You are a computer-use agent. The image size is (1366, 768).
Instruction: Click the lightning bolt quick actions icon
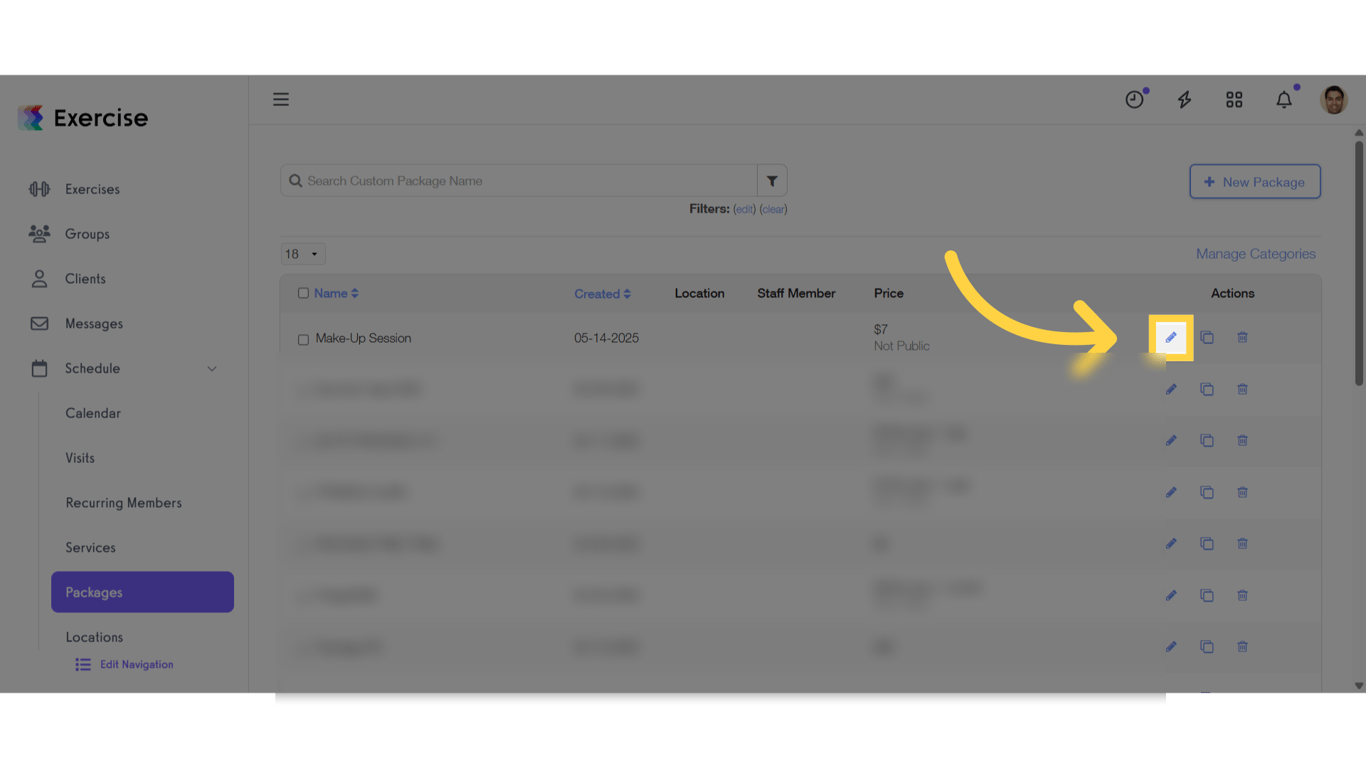1184,99
